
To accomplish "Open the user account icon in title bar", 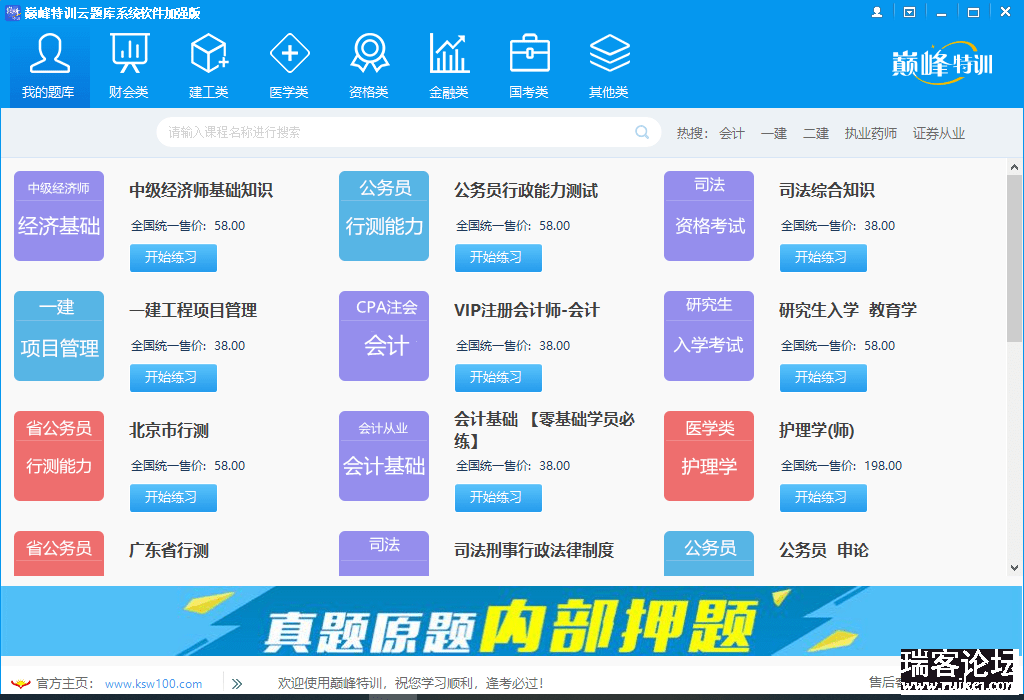I will (877, 12).
